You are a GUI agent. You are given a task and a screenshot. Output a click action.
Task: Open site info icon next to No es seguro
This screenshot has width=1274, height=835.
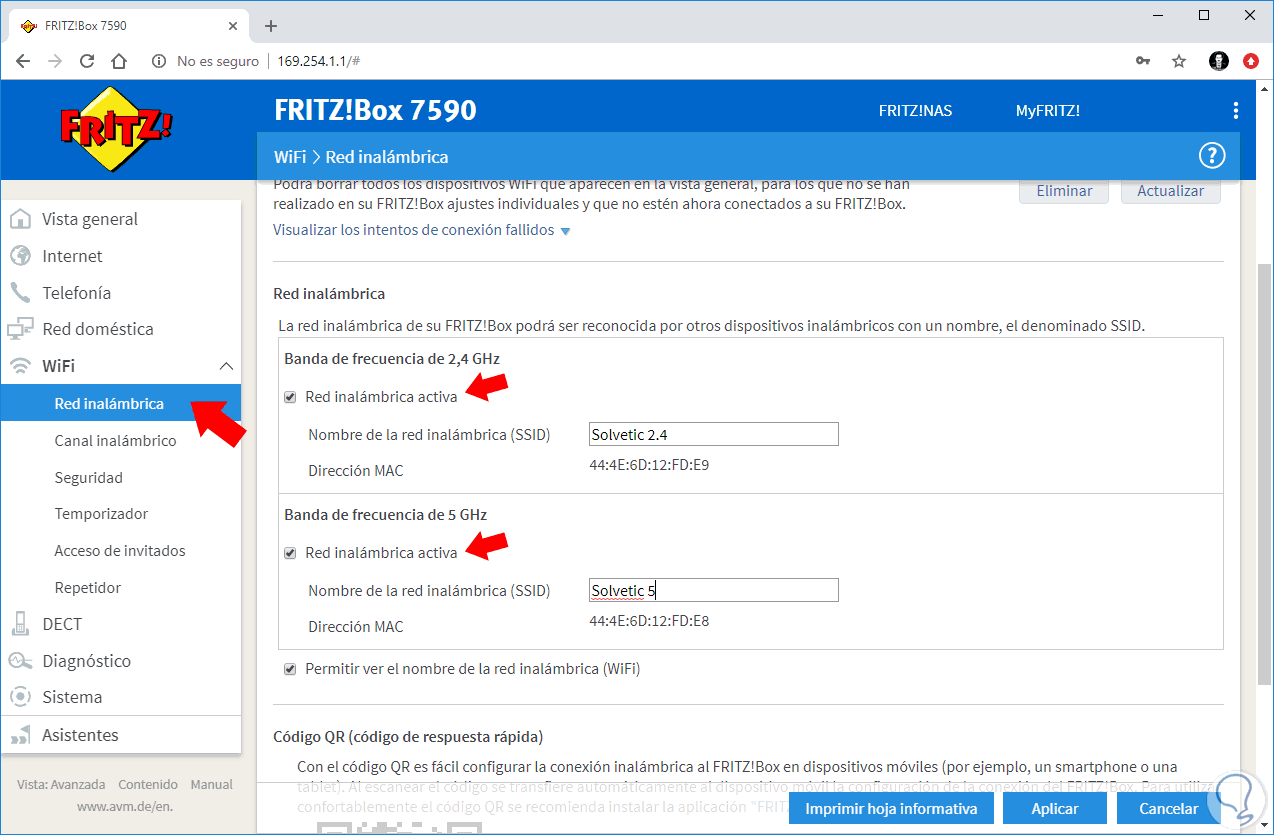tap(158, 61)
